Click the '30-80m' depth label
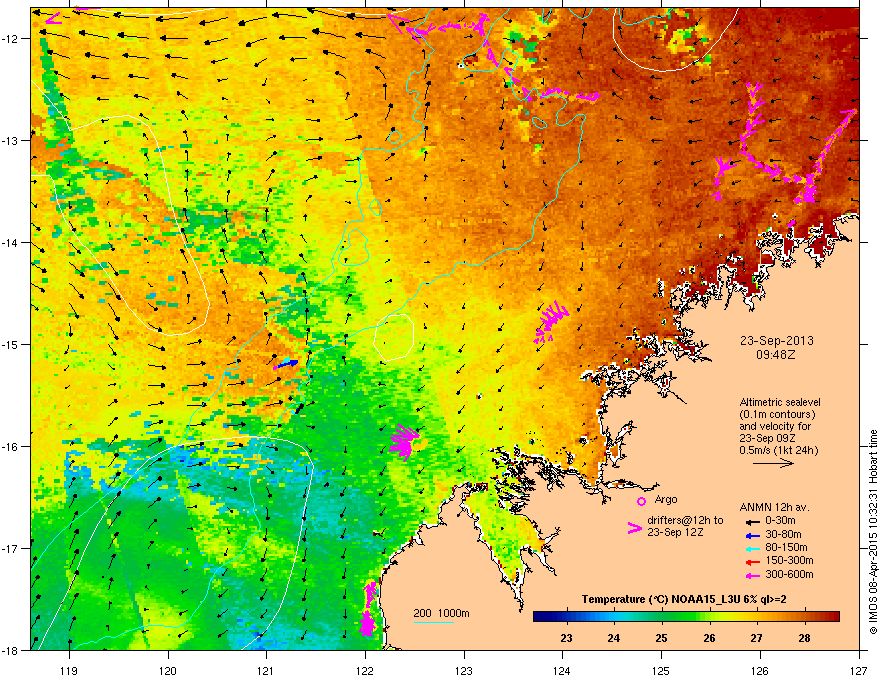The height and width of the screenshot is (680, 880). pyautogui.click(x=783, y=534)
